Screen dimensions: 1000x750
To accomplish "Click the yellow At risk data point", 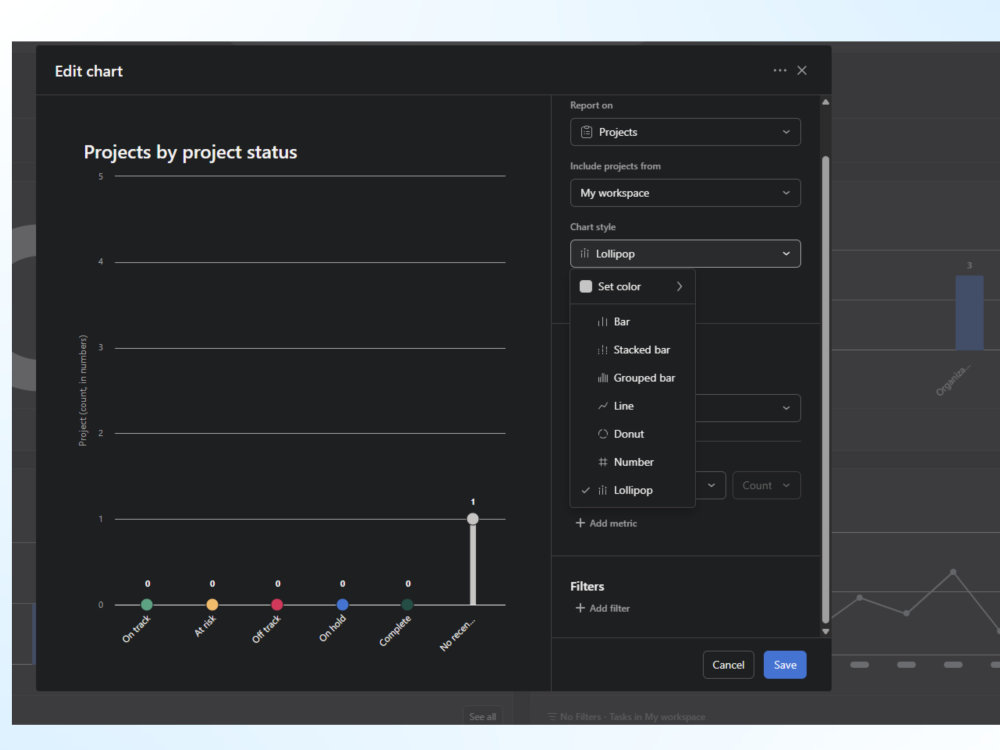I will tap(212, 605).
